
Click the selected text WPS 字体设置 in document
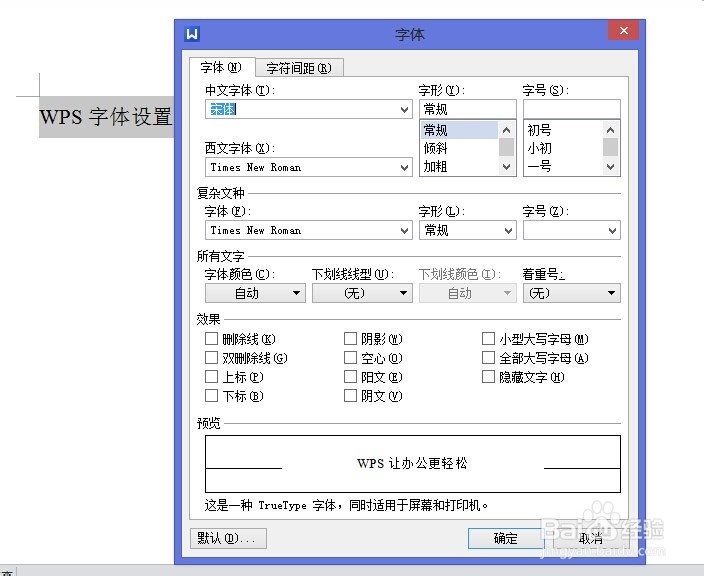click(x=106, y=117)
